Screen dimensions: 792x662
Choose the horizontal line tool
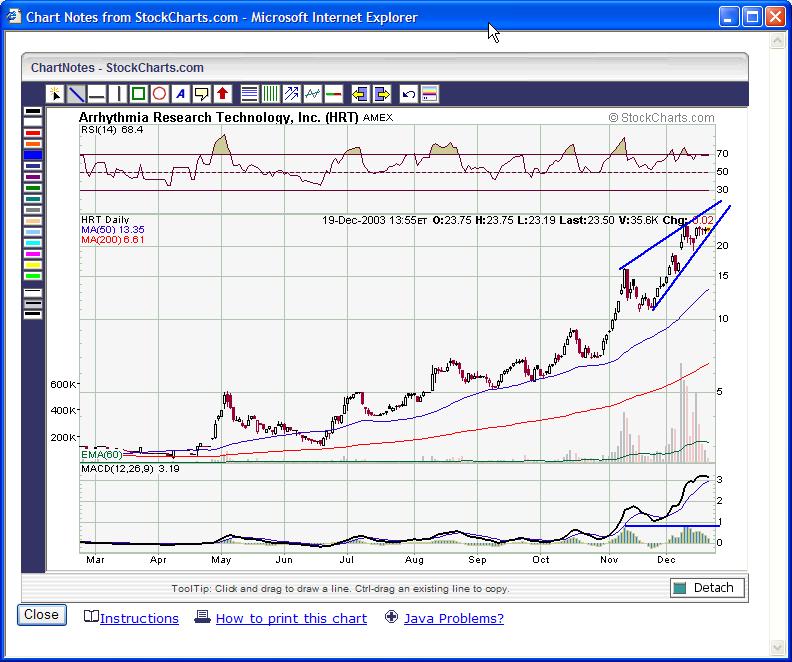coord(97,94)
